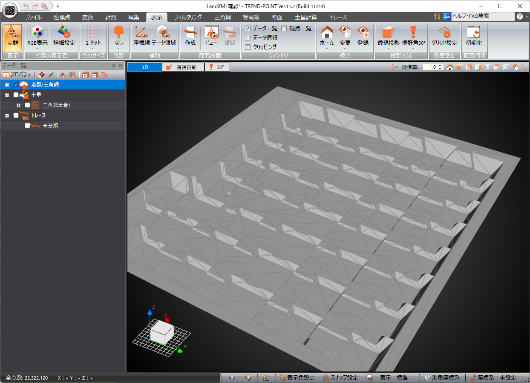Click the application round logo button
The height and width of the screenshot is (383, 530).
pyautogui.click(x=10, y=11)
